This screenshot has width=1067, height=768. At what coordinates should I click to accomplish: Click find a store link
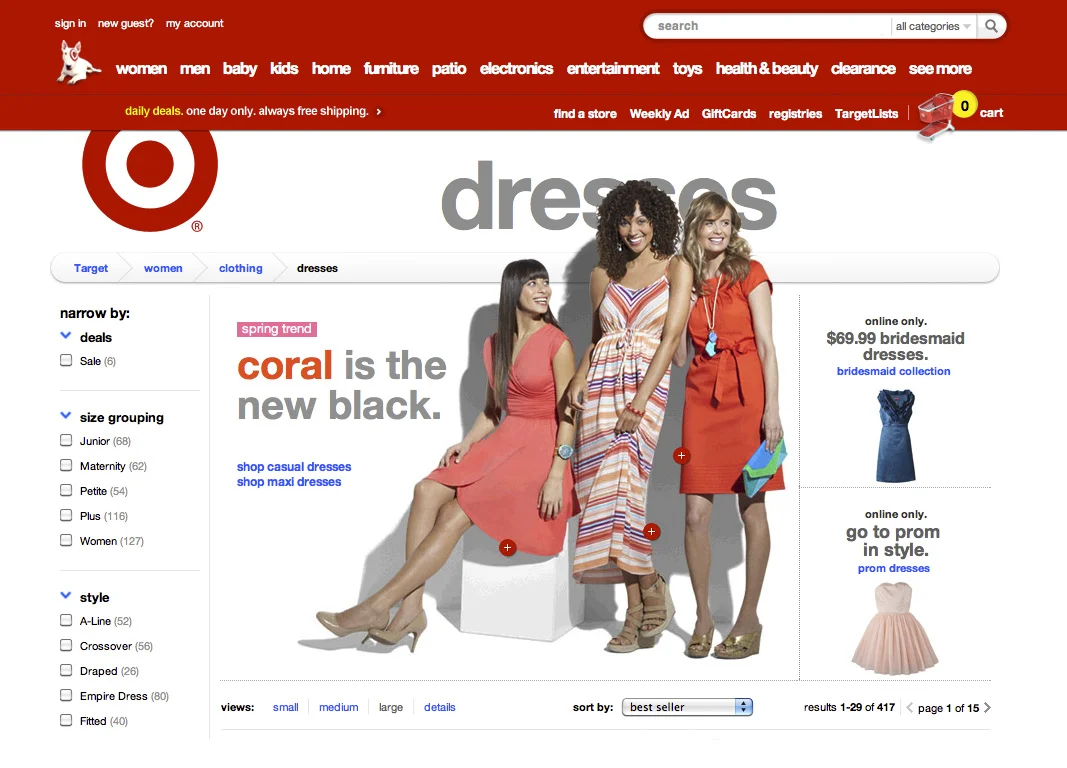click(x=585, y=114)
